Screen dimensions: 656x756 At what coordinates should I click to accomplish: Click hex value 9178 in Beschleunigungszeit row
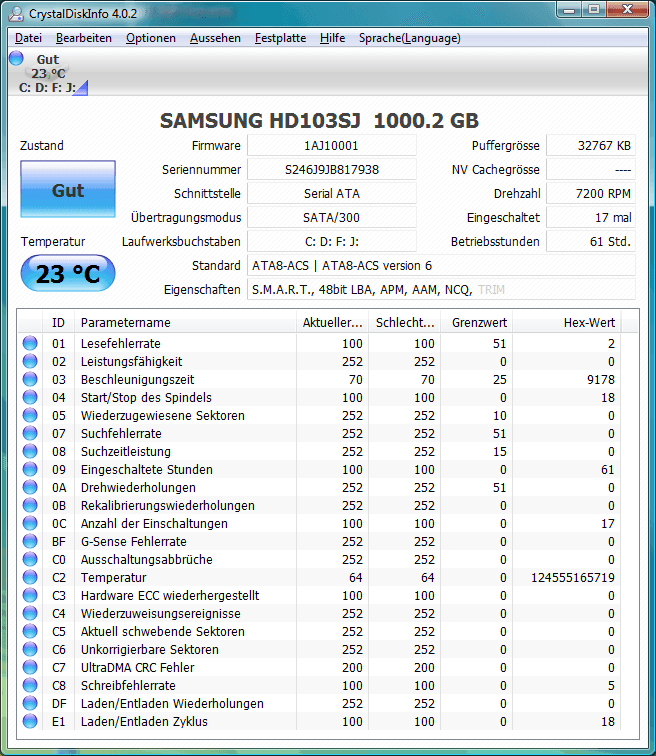pyautogui.click(x=601, y=379)
